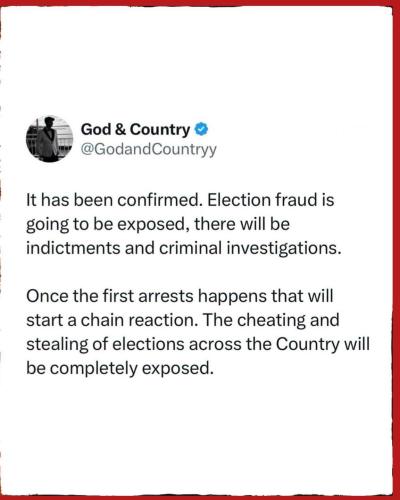This screenshot has height=500, width=400.
Task: Select the line 'going to be exposed, there will be'
Action: click(x=158, y=224)
